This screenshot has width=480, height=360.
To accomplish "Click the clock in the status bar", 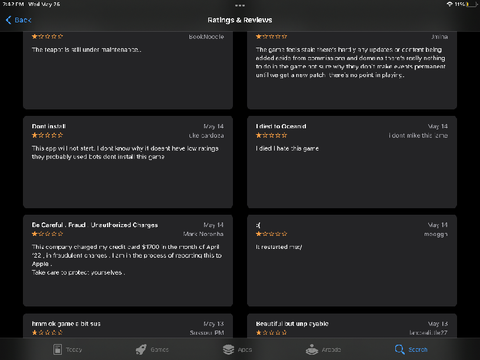I will coord(13,4).
